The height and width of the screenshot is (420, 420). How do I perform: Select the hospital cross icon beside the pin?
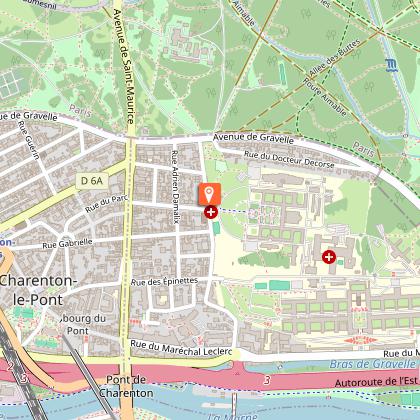211,212
